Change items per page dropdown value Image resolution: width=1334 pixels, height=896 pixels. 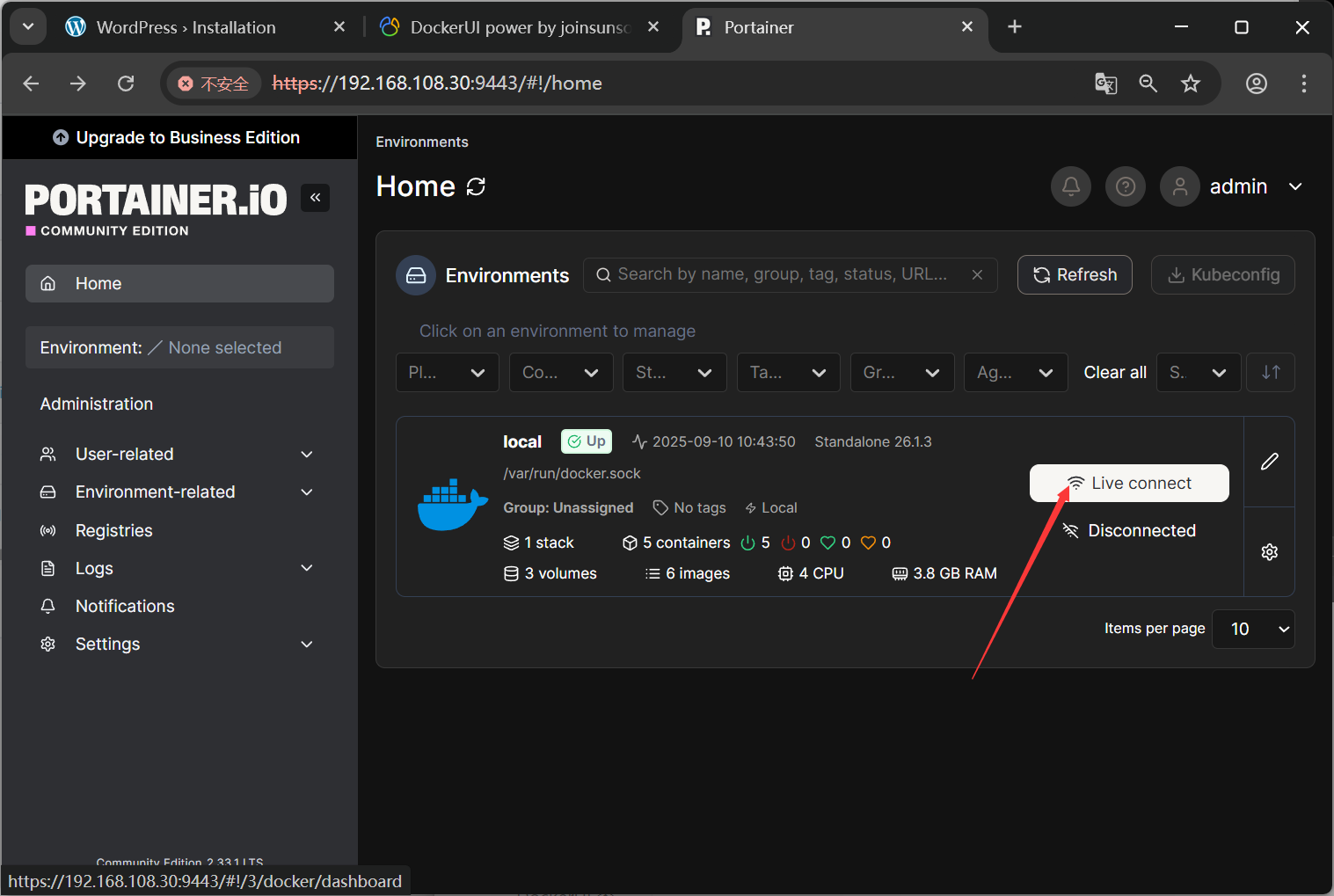[x=1253, y=629]
